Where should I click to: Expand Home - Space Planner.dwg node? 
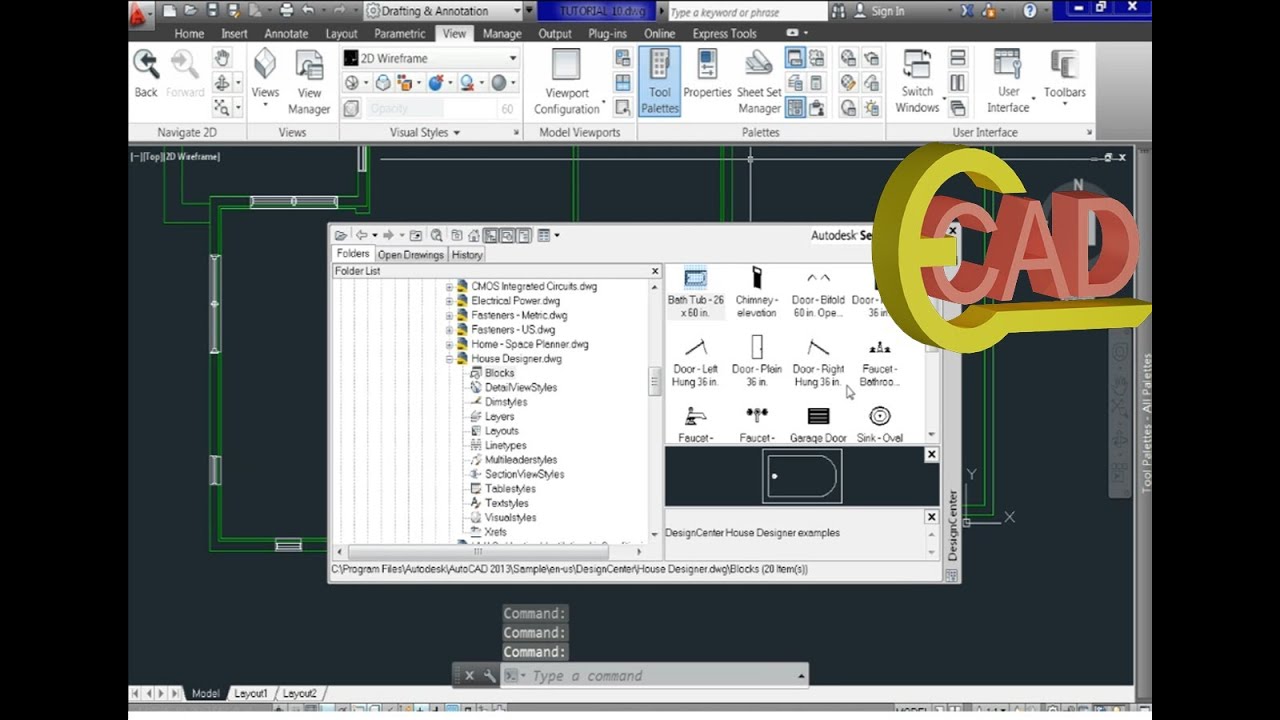(450, 344)
